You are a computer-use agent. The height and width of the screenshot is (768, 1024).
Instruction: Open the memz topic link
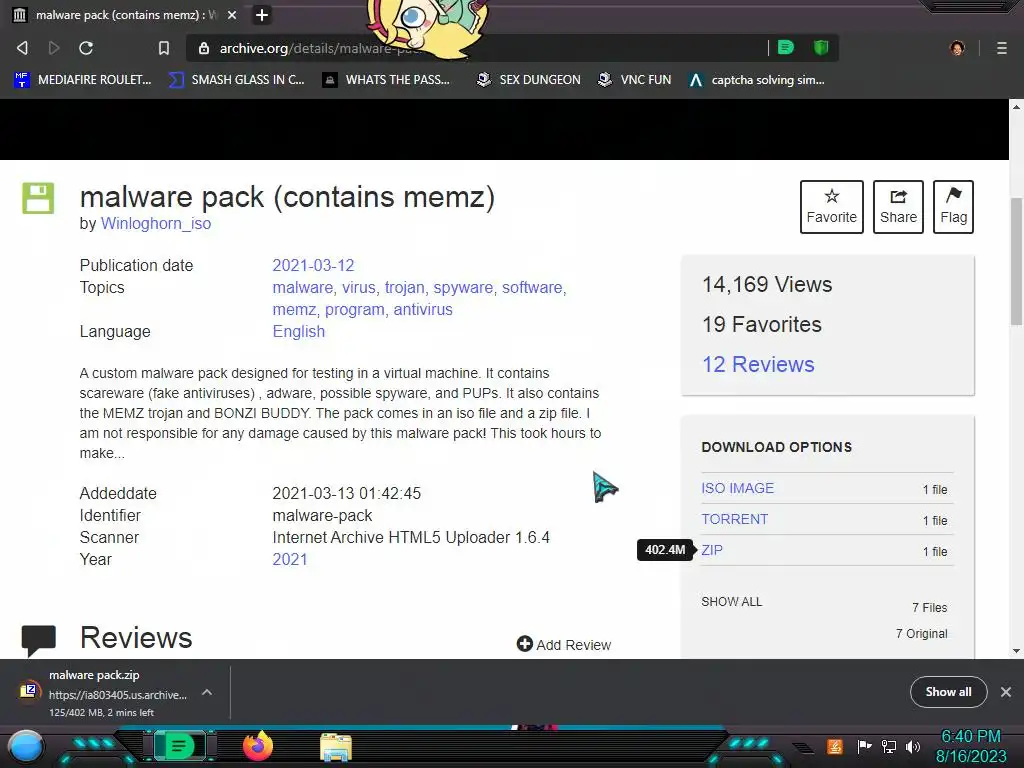pyautogui.click(x=295, y=310)
